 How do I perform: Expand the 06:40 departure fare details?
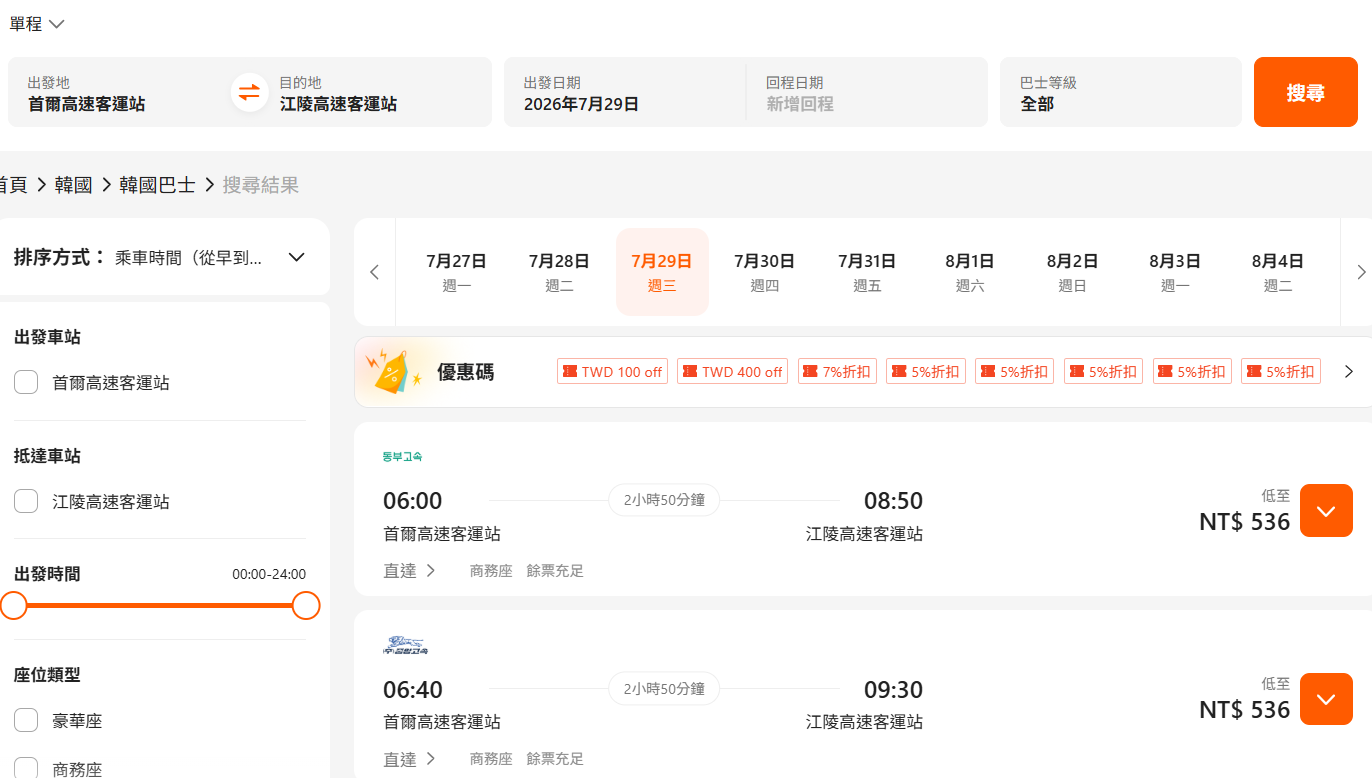1326,699
